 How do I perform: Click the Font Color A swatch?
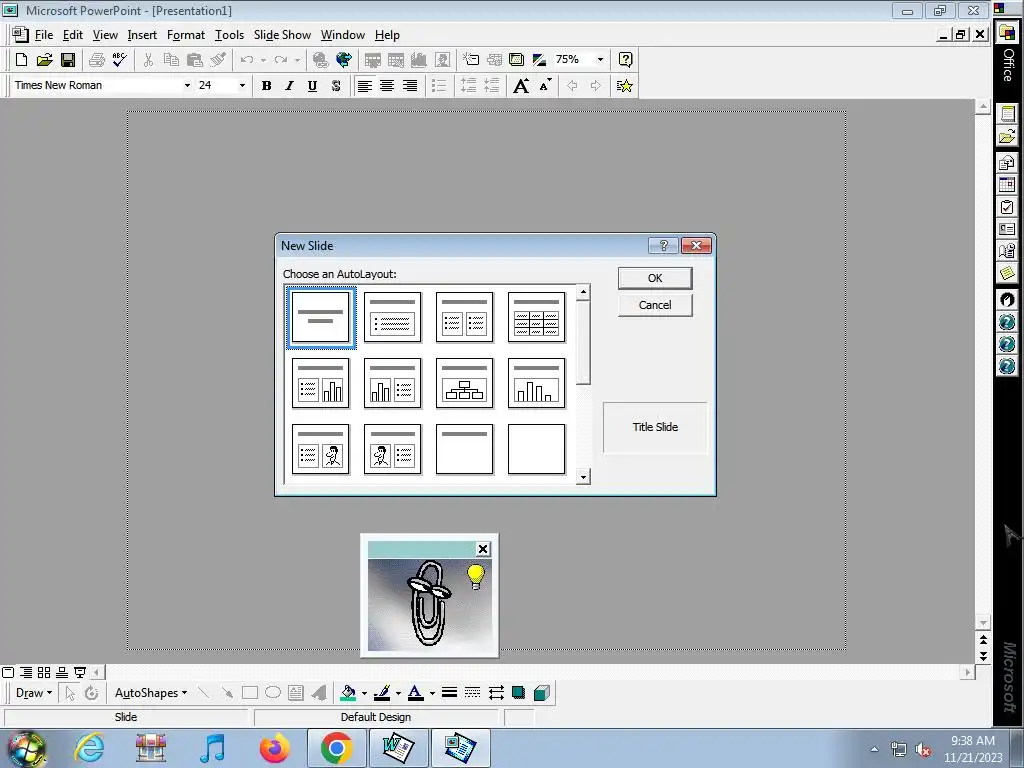[415, 693]
